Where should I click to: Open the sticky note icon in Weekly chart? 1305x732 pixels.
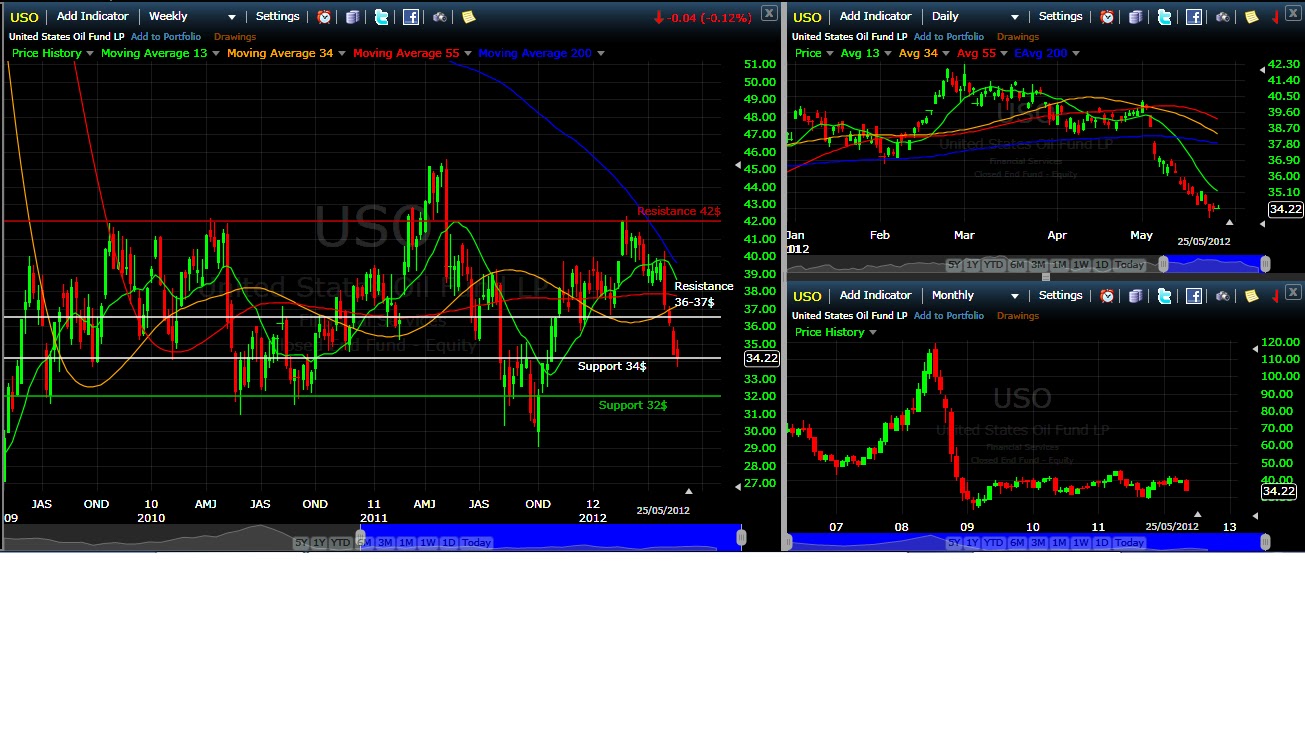[468, 17]
